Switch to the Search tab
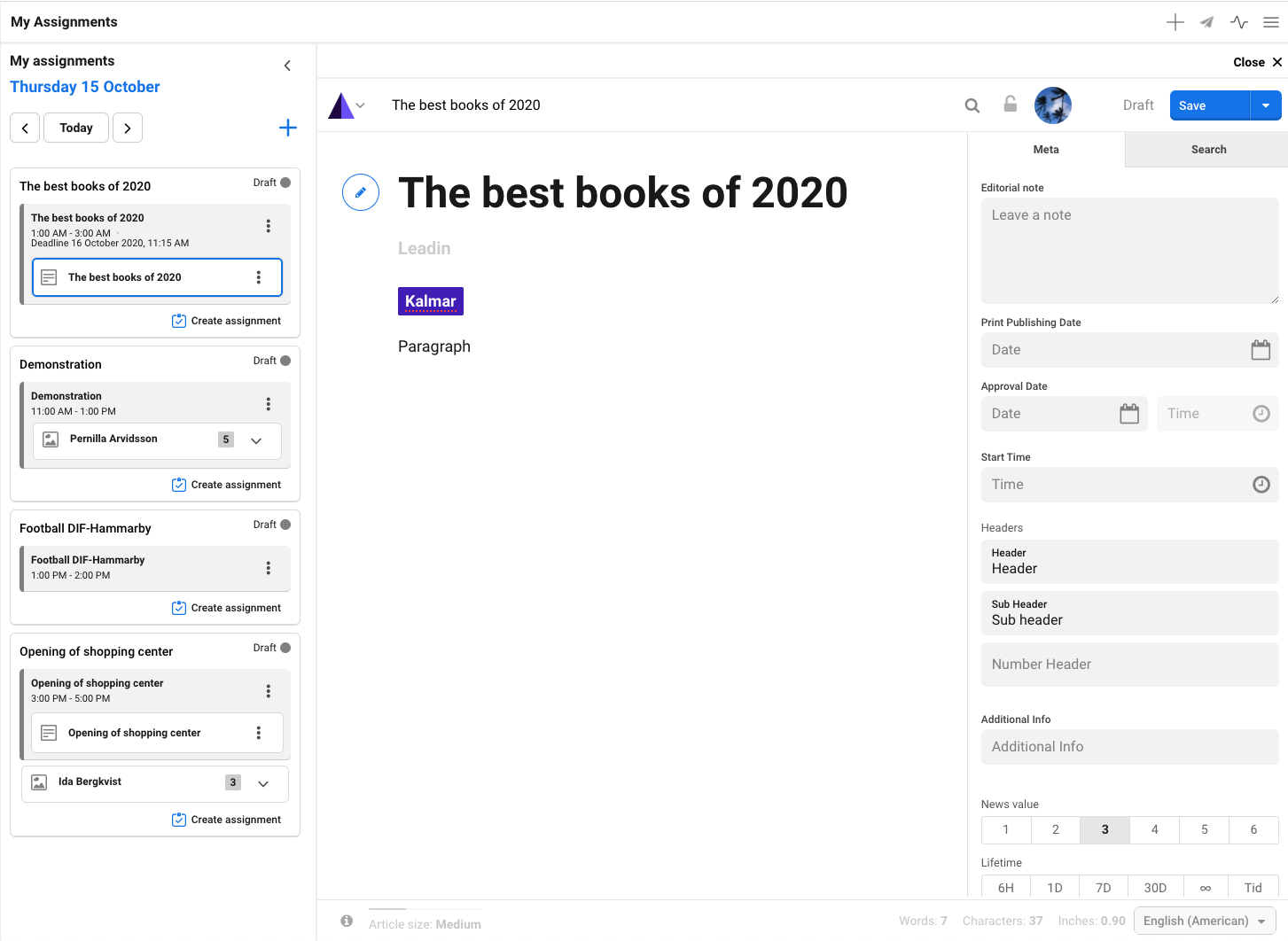This screenshot has height=941, width=1288. [x=1207, y=150]
